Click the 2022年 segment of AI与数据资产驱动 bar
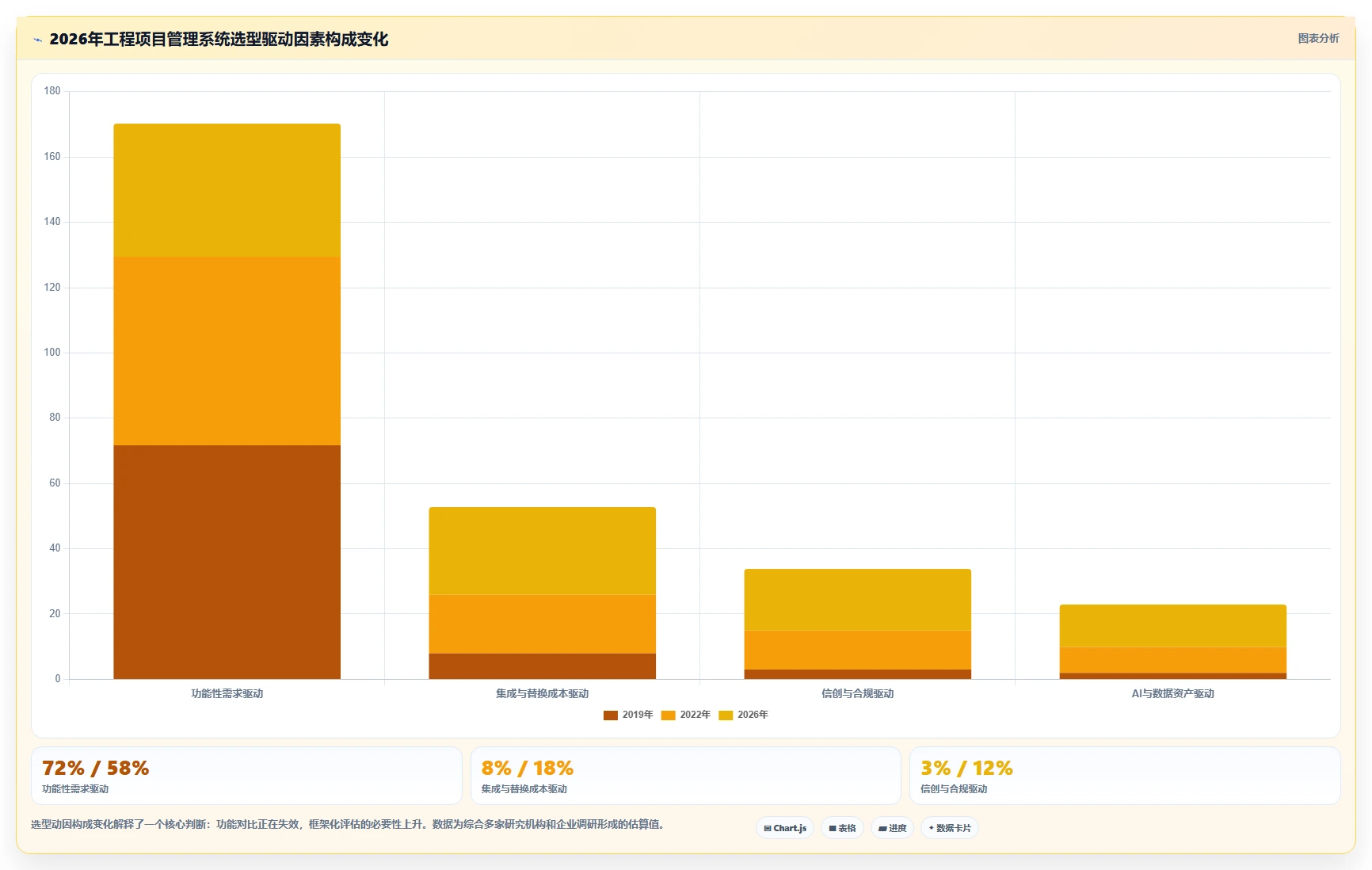 pos(1173,660)
